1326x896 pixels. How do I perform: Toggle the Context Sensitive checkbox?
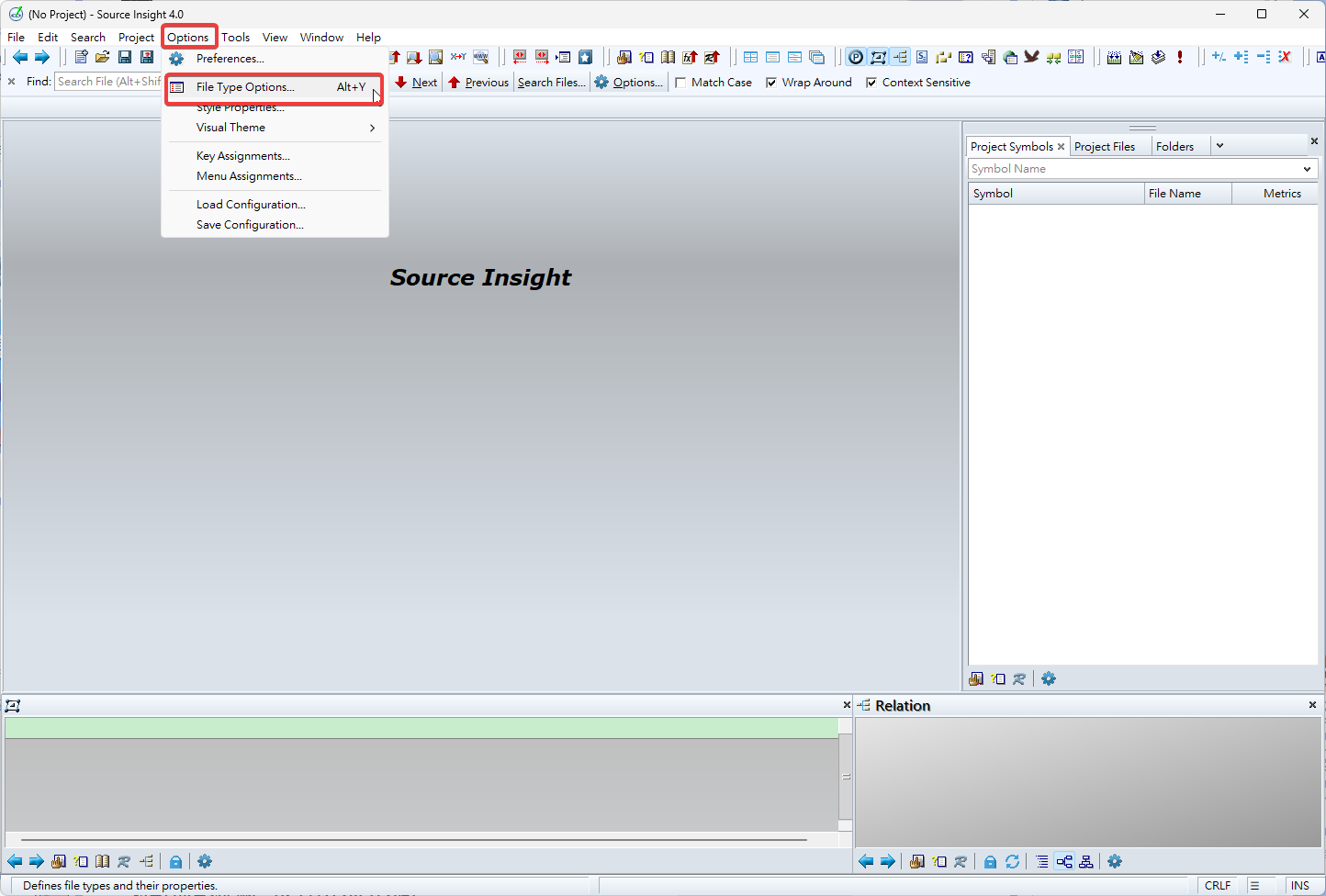tap(871, 83)
